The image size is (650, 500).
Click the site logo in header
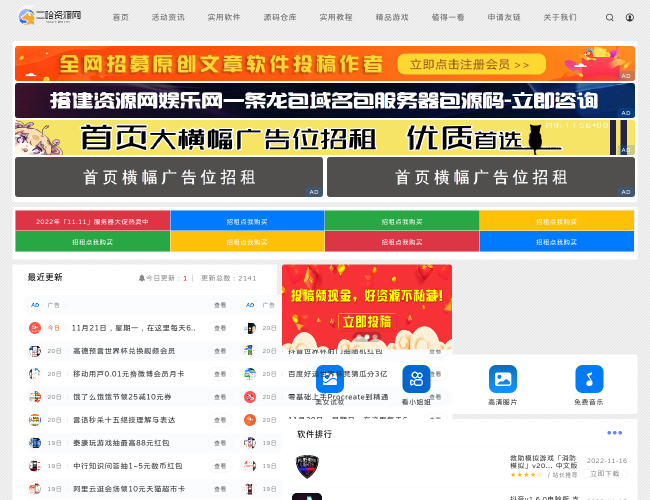[50, 17]
